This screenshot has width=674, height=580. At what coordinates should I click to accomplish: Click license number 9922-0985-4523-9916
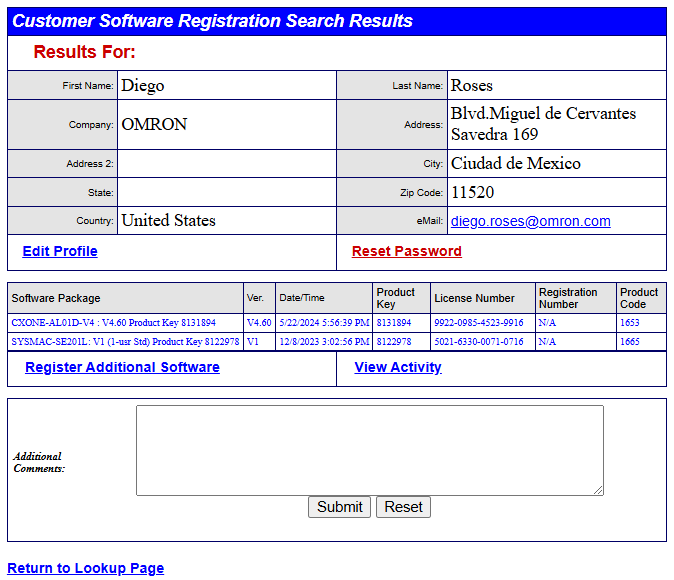tap(478, 323)
